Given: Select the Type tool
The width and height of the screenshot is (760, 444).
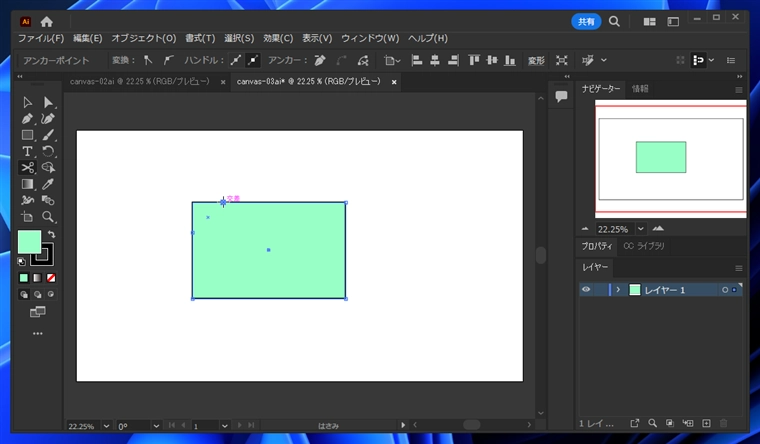Looking at the screenshot, I should point(27,151).
